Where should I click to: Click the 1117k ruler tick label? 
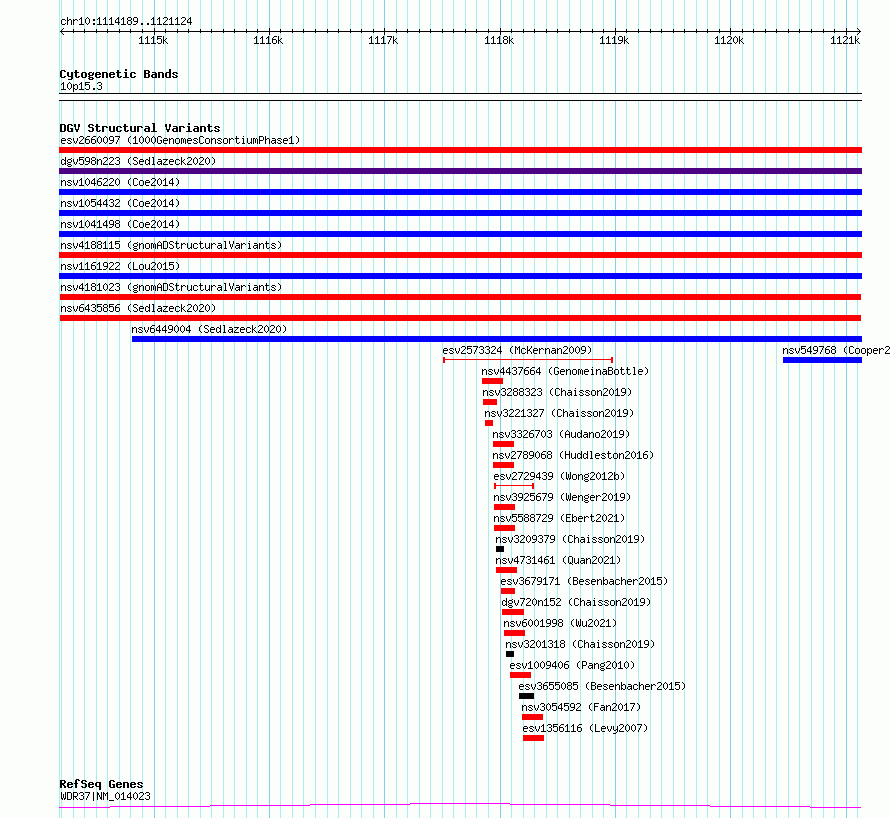click(383, 40)
